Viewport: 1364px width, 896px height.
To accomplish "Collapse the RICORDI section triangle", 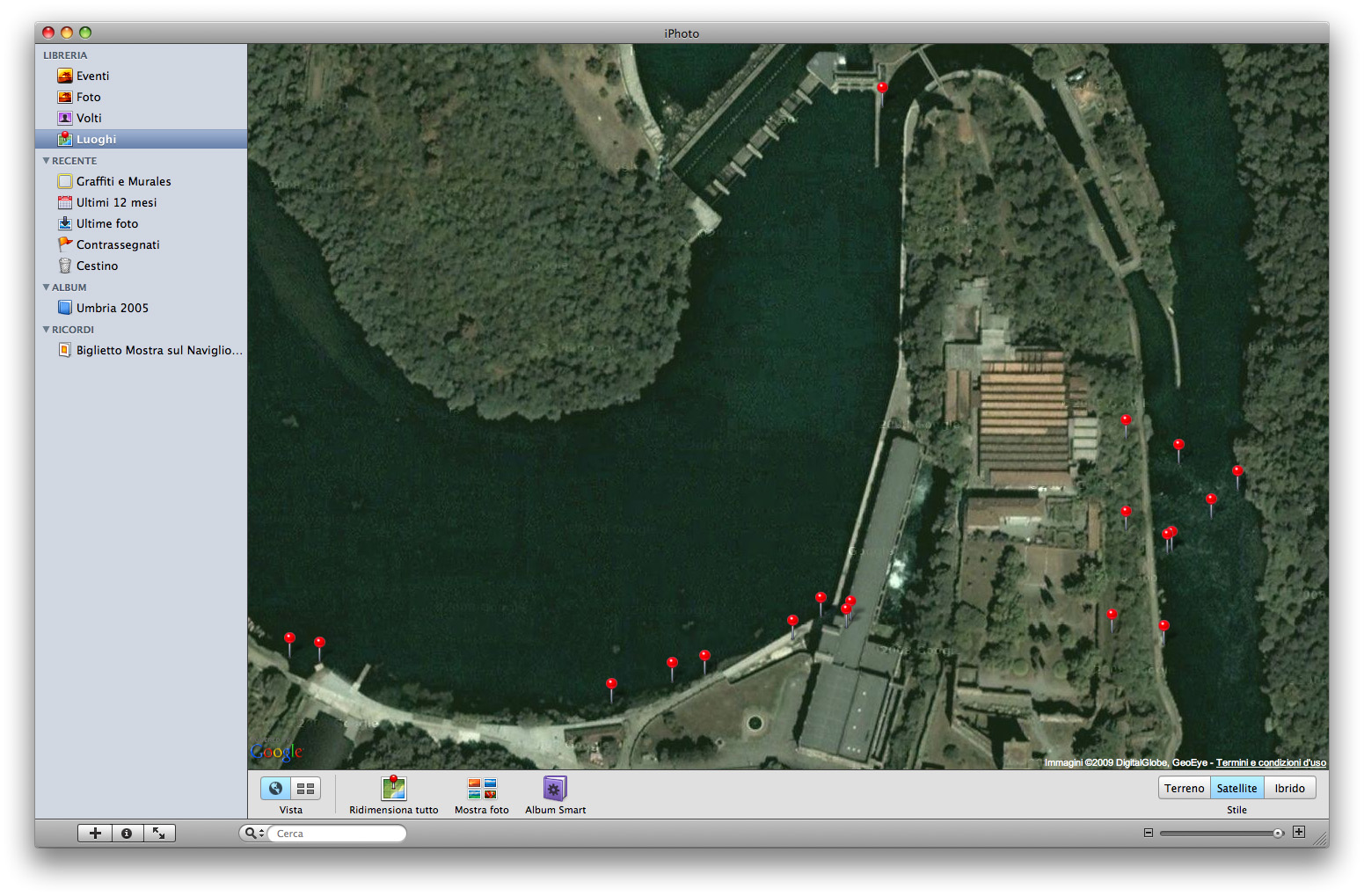I will [46, 330].
